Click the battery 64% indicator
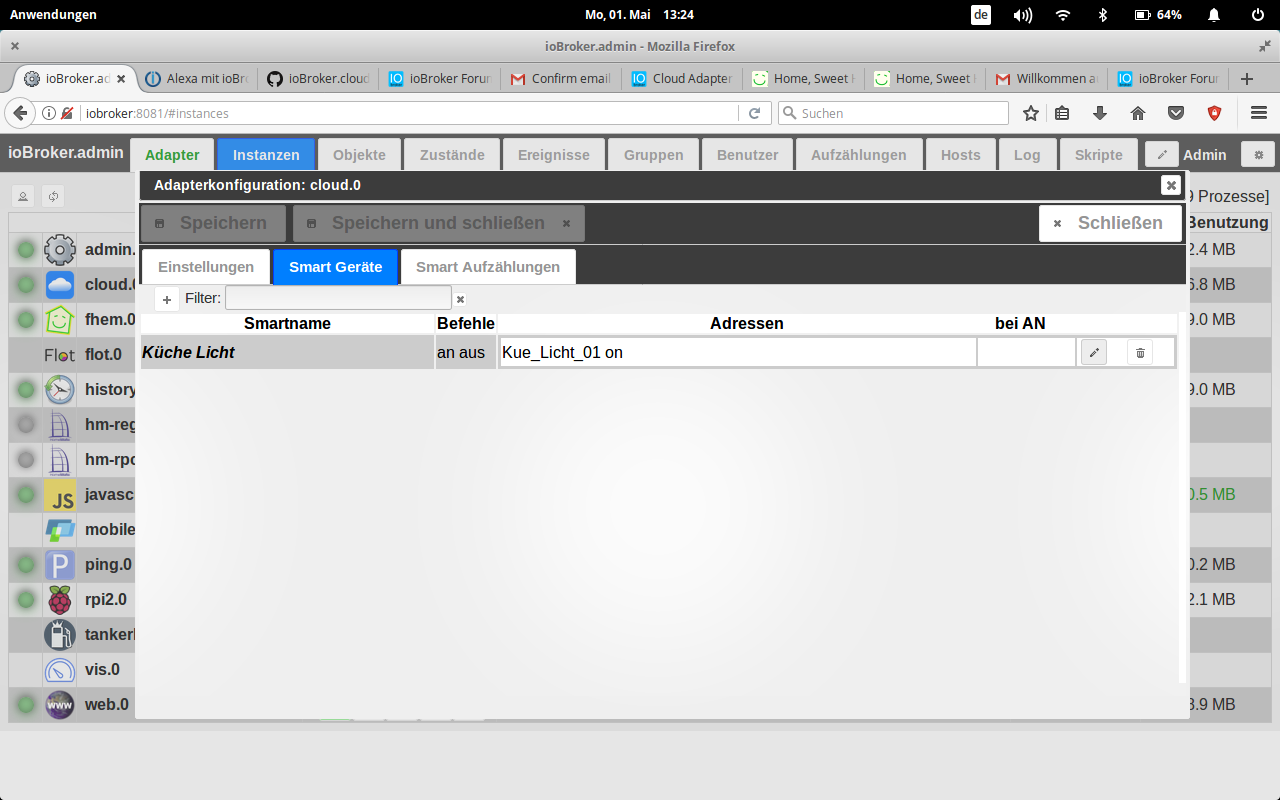Viewport: 1280px width, 800px height. coord(1158,15)
